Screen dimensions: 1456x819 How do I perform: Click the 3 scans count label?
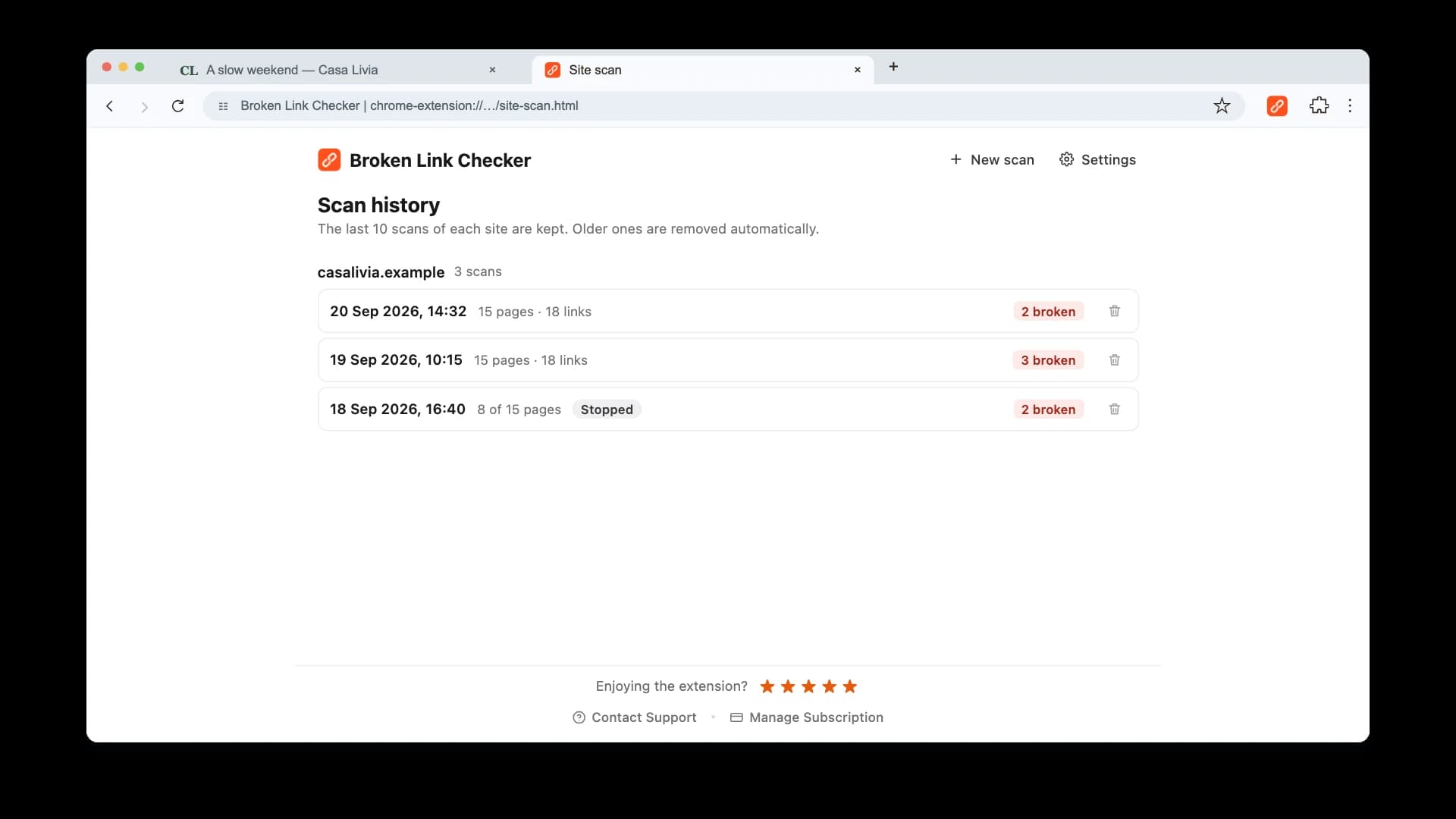click(x=478, y=271)
